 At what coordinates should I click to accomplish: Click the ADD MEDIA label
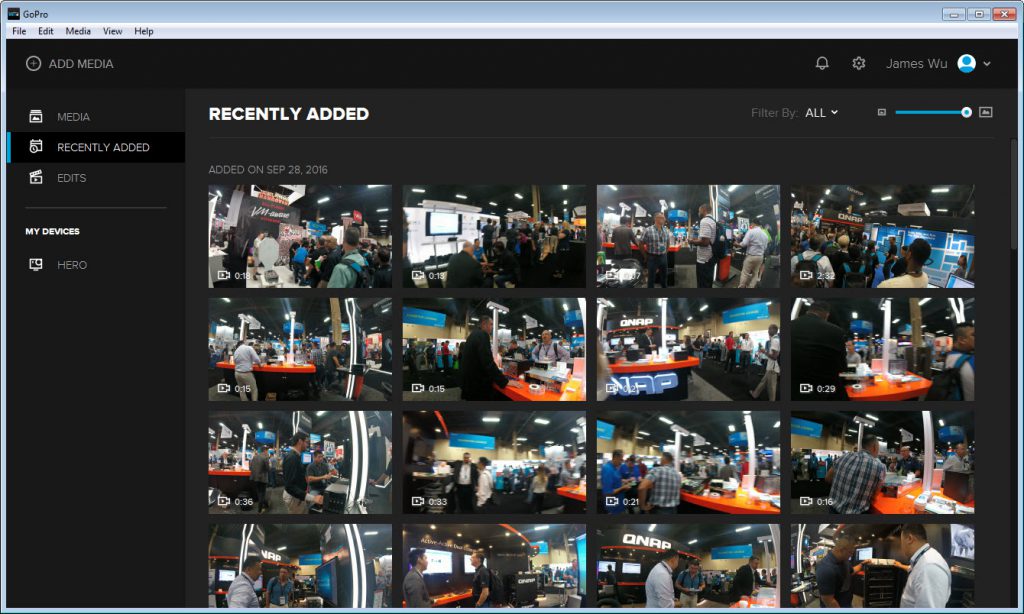81,63
